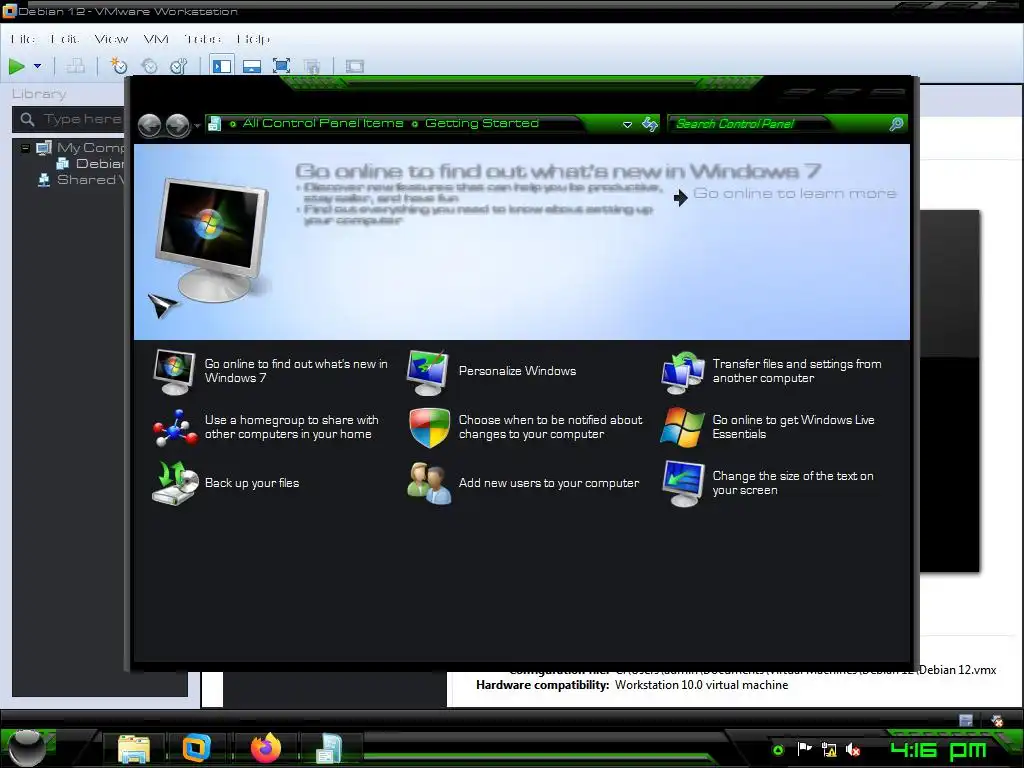Viewport: 1024px width, 768px height.
Task: Click the Control Panel Back arrow button
Action: click(x=150, y=125)
